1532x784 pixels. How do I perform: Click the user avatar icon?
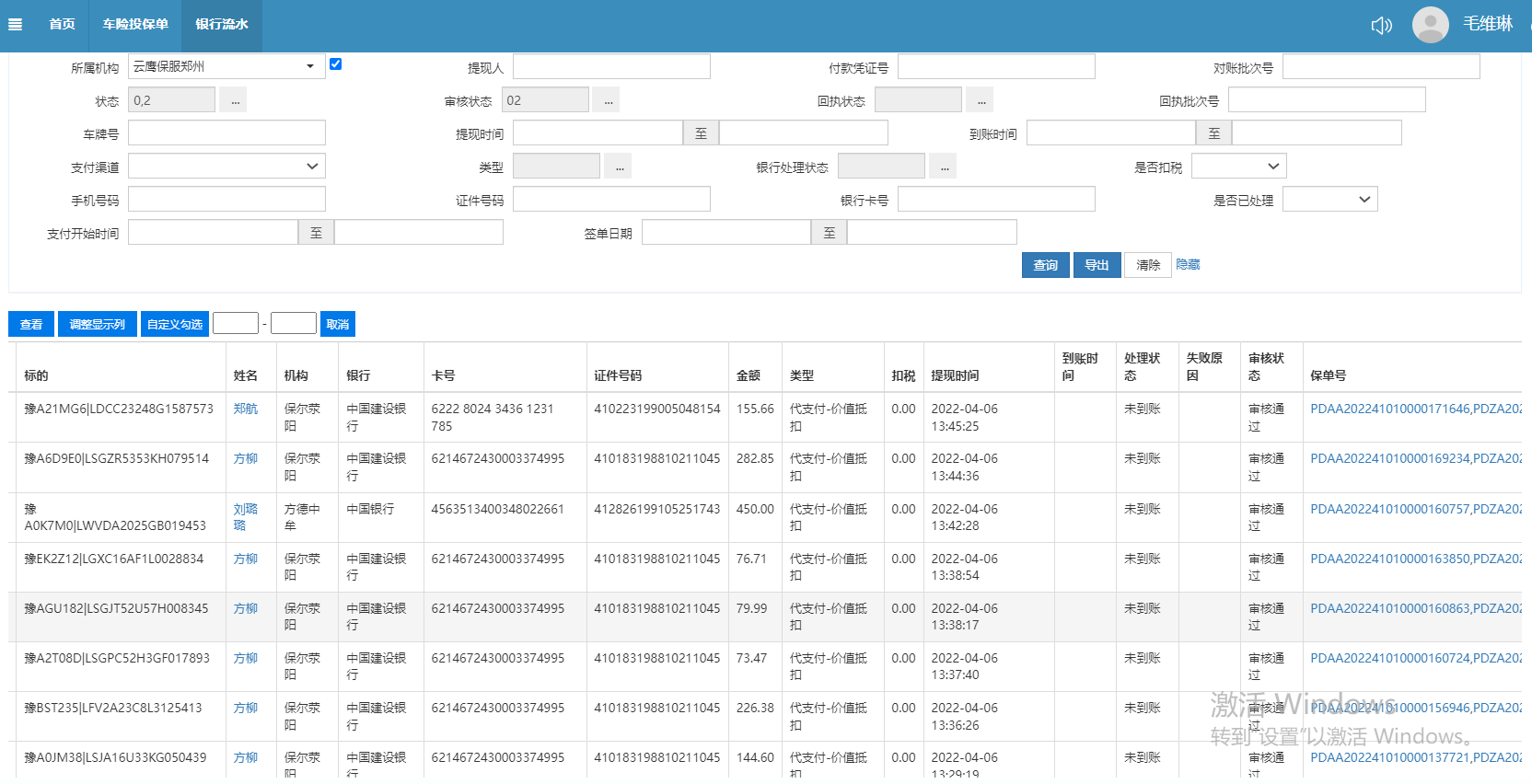[x=1430, y=25]
